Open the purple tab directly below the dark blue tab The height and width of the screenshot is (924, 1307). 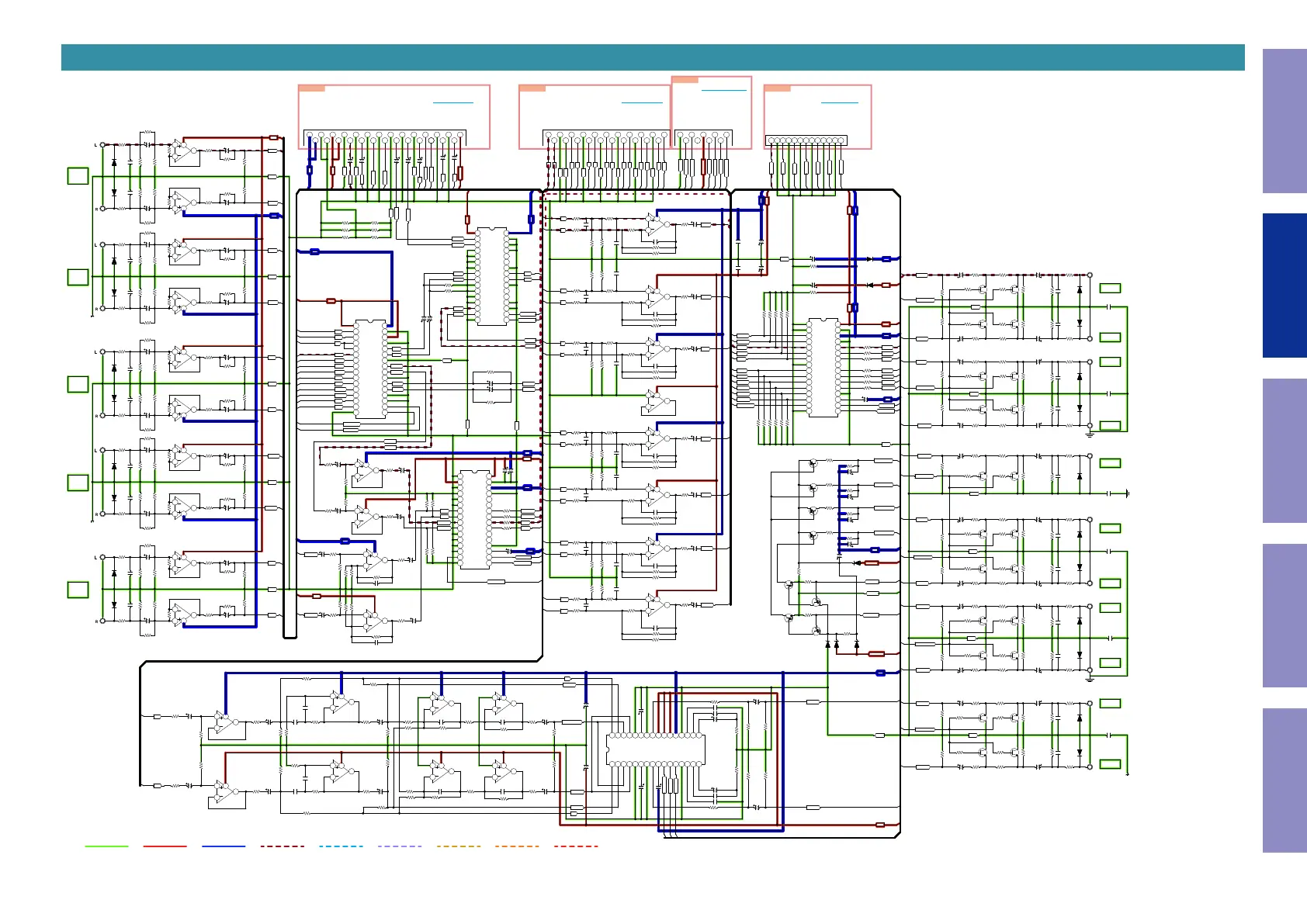[1284, 451]
